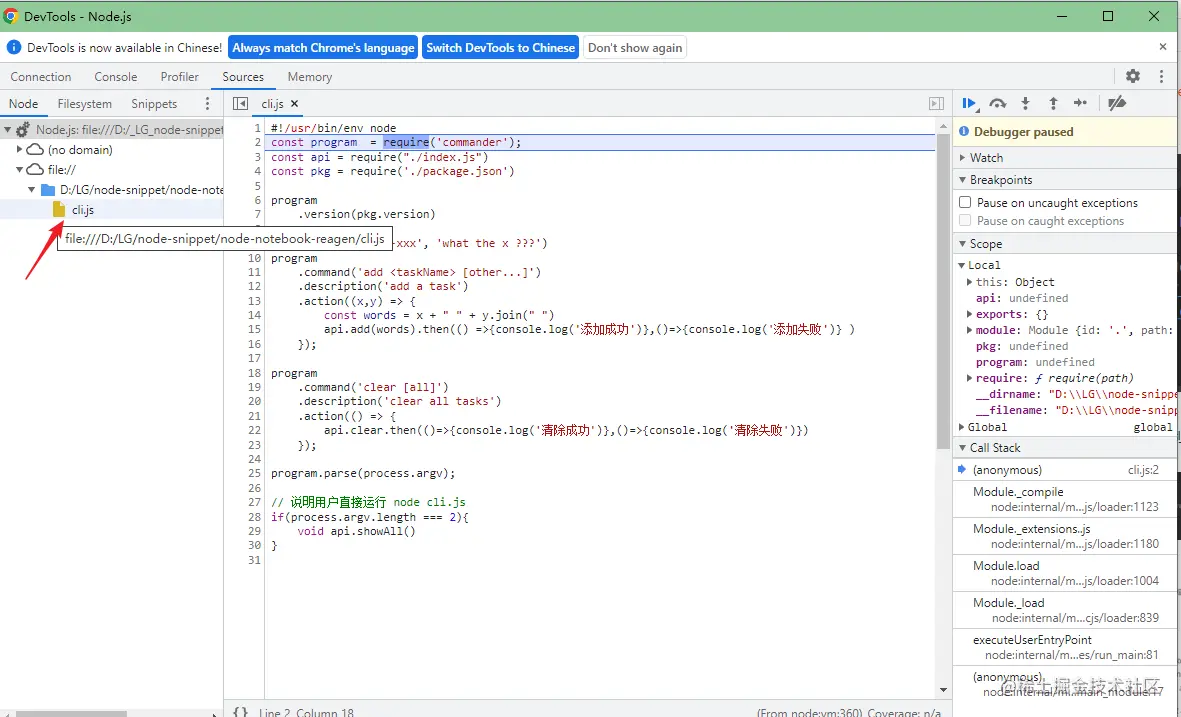Image resolution: width=1181 pixels, height=717 pixels.
Task: Click the editor vertical scrollbar thumb
Action: [x=943, y=290]
